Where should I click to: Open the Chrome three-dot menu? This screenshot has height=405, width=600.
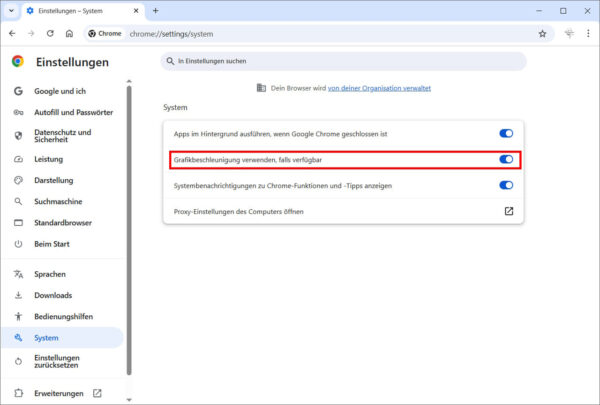[x=588, y=34]
